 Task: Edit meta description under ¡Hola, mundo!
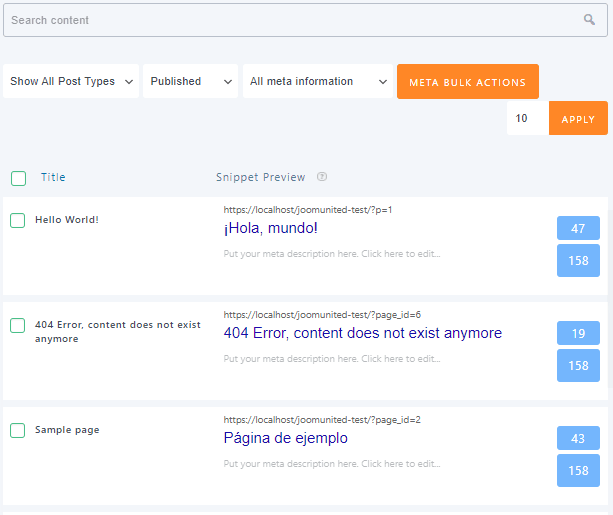332,254
